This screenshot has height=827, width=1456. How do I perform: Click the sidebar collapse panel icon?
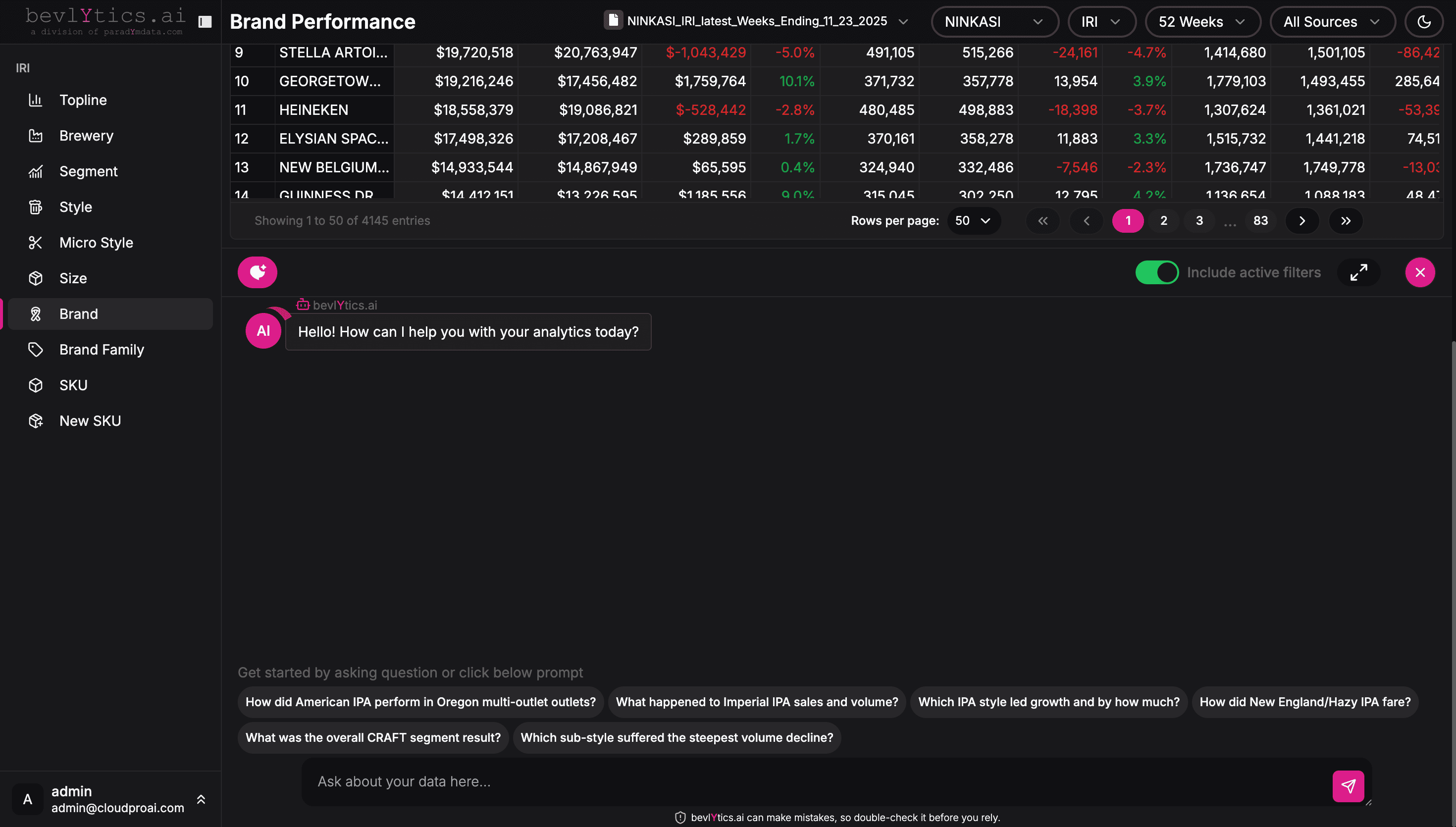pyautogui.click(x=205, y=22)
